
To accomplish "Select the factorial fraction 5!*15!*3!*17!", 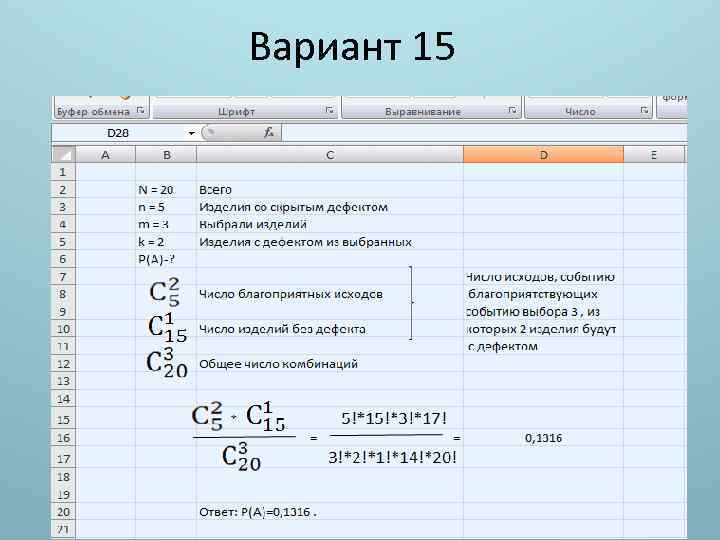I will click(x=393, y=438).
